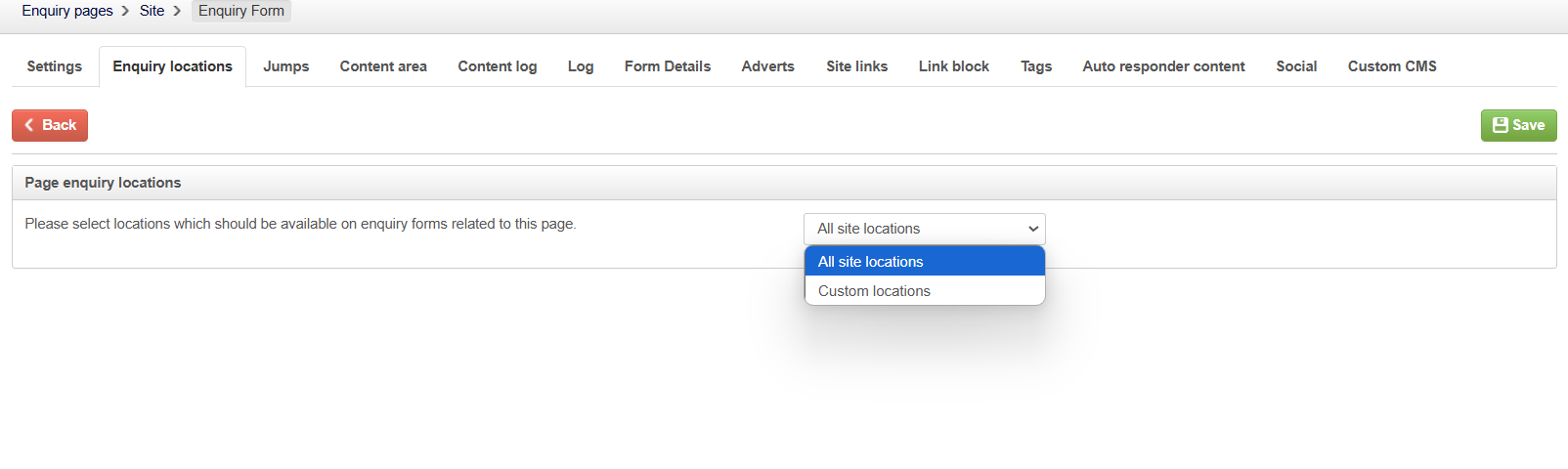1568x469 pixels.
Task: Select the Link block tab
Action: pyautogui.click(x=954, y=66)
